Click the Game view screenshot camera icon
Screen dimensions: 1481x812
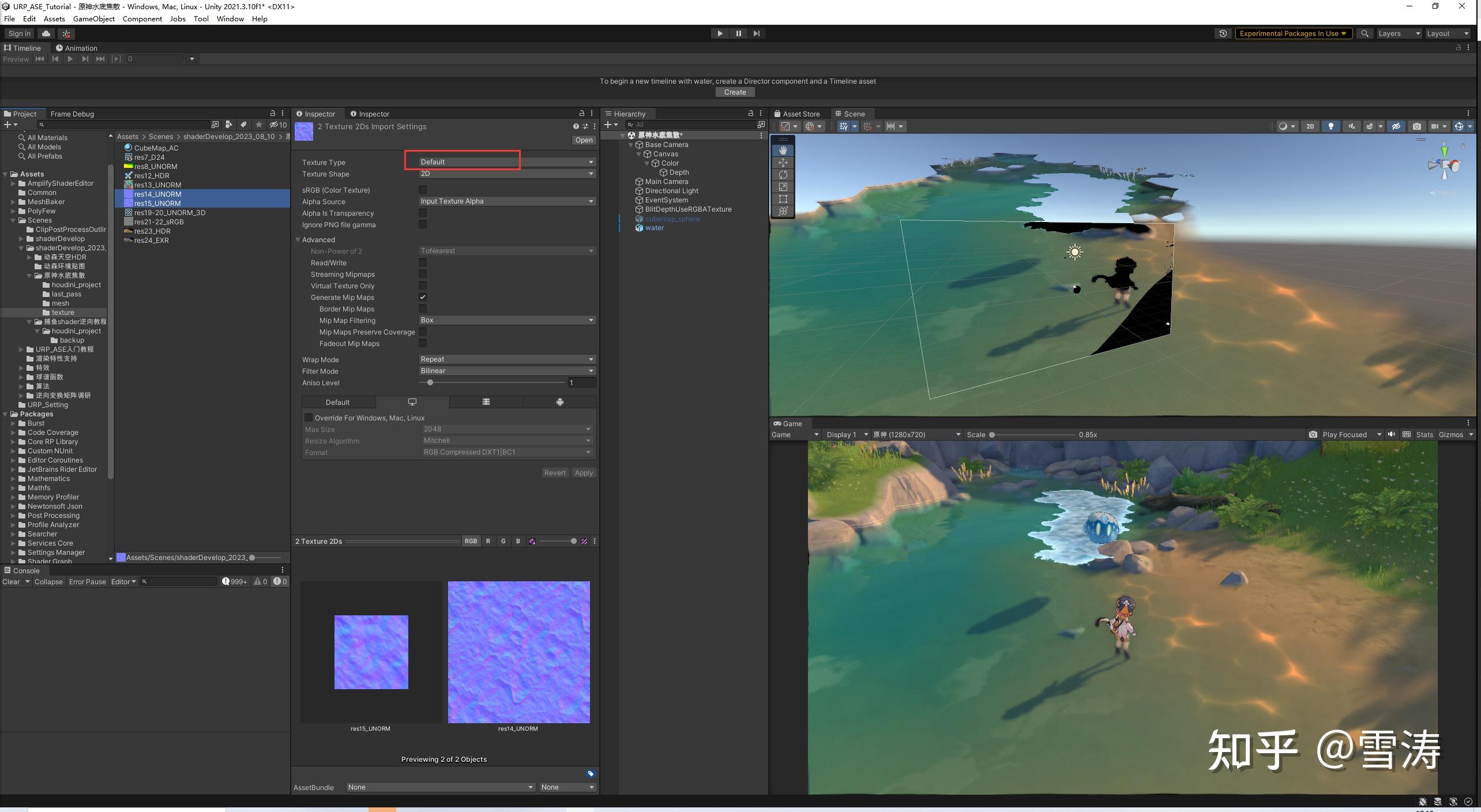point(1313,434)
